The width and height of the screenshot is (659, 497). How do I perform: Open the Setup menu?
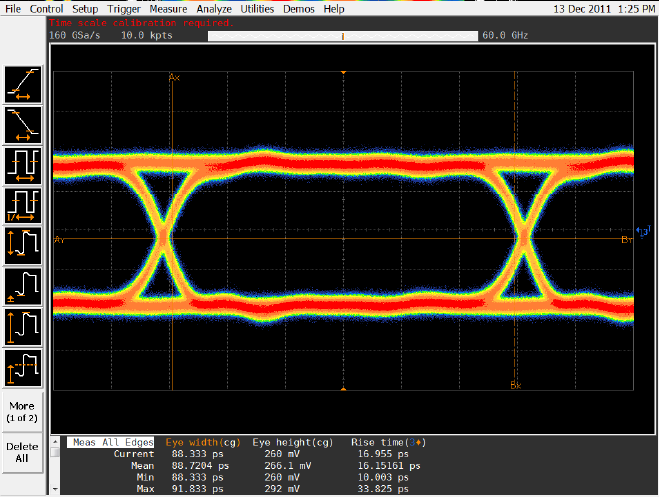pos(85,8)
